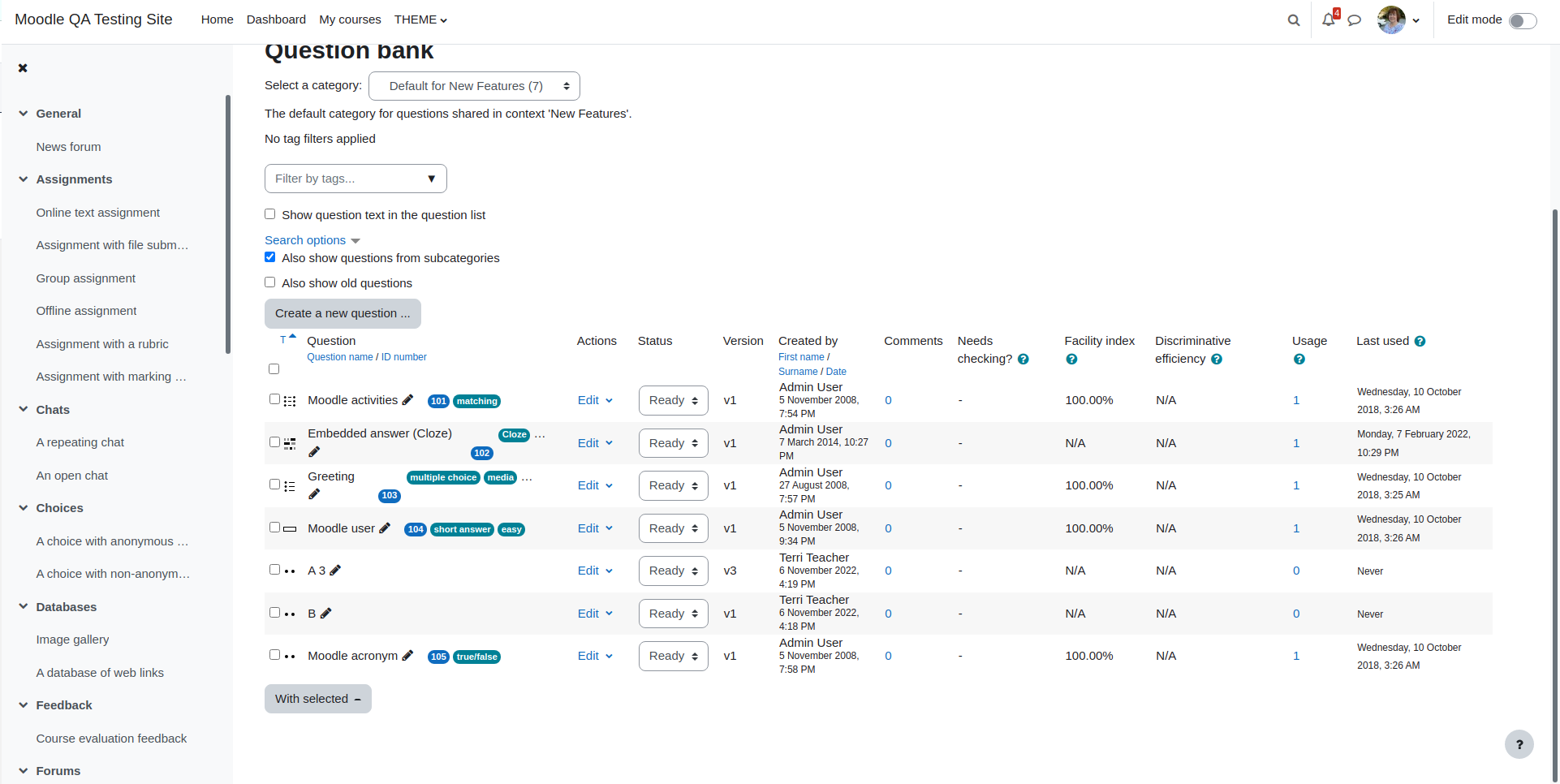The image size is (1560, 784).
Task: Select the Moodle activities question checkbox
Action: [x=275, y=399]
